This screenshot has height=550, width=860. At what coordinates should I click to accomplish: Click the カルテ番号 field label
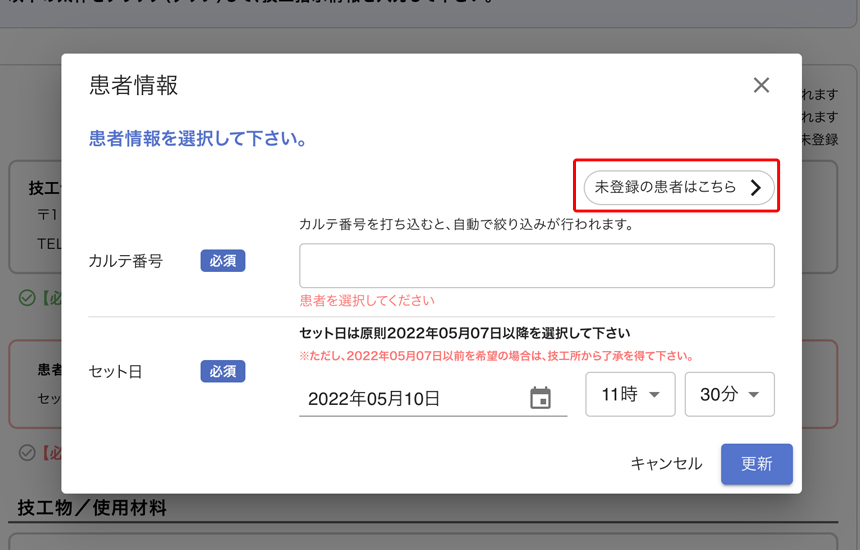click(126, 261)
